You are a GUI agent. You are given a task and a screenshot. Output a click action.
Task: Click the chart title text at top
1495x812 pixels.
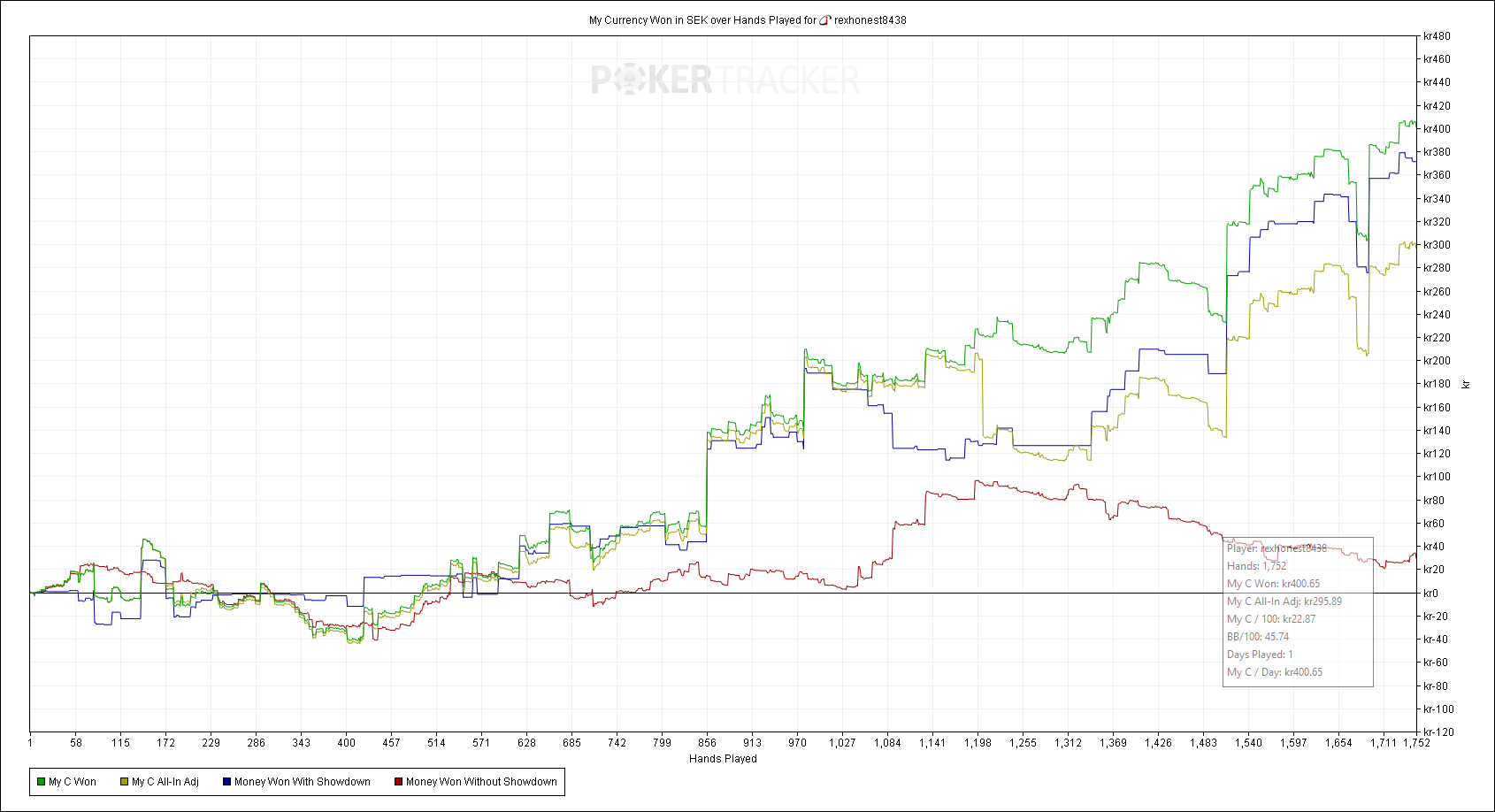tap(702, 20)
